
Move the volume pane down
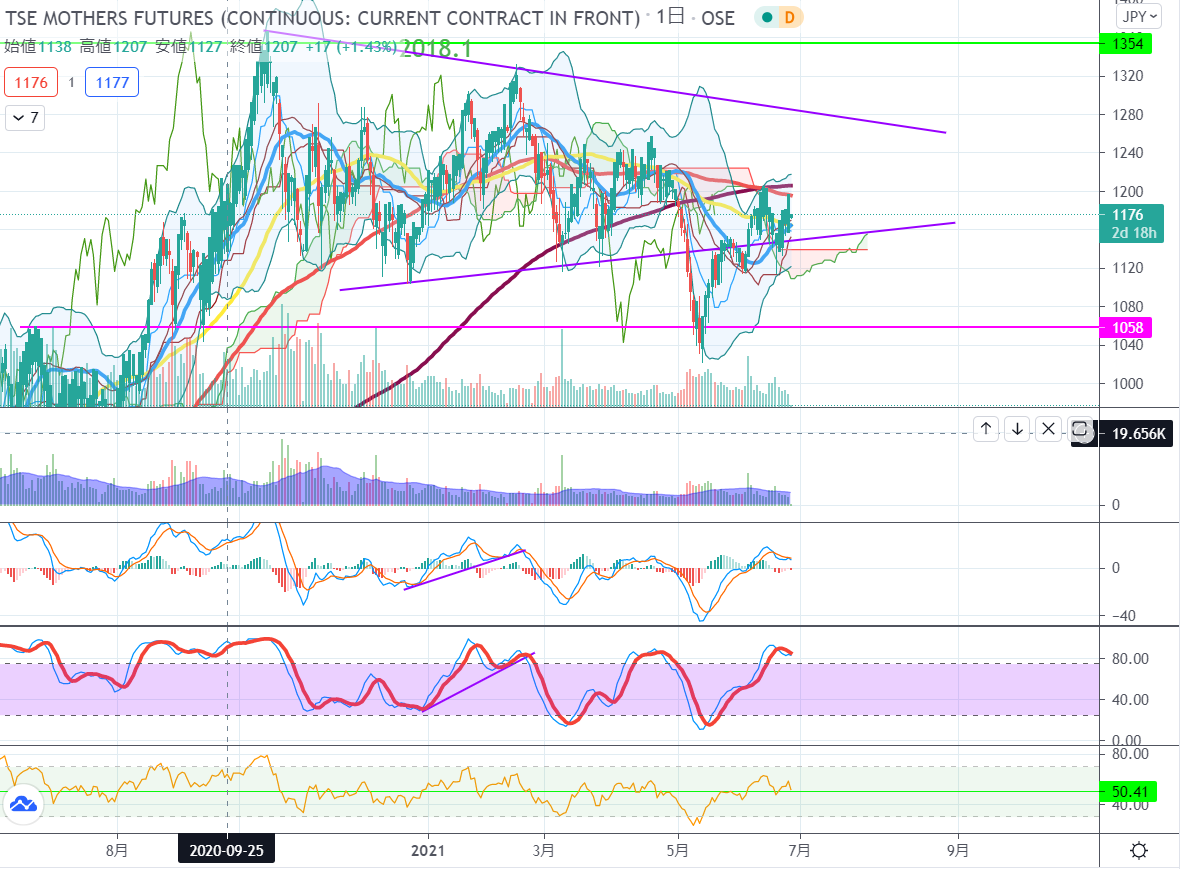point(1017,429)
